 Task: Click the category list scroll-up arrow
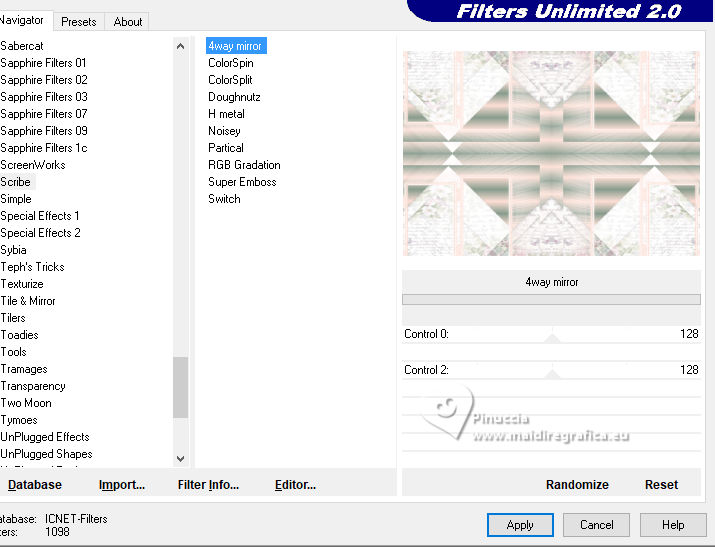pyautogui.click(x=180, y=46)
